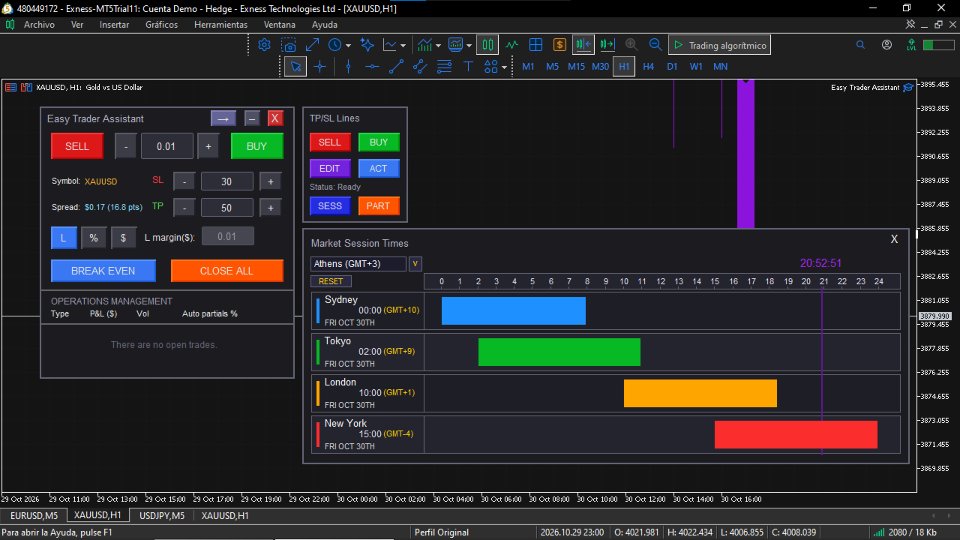Switch to USDJPY,M5 chart tab
This screenshot has width=960, height=540.
162,516
